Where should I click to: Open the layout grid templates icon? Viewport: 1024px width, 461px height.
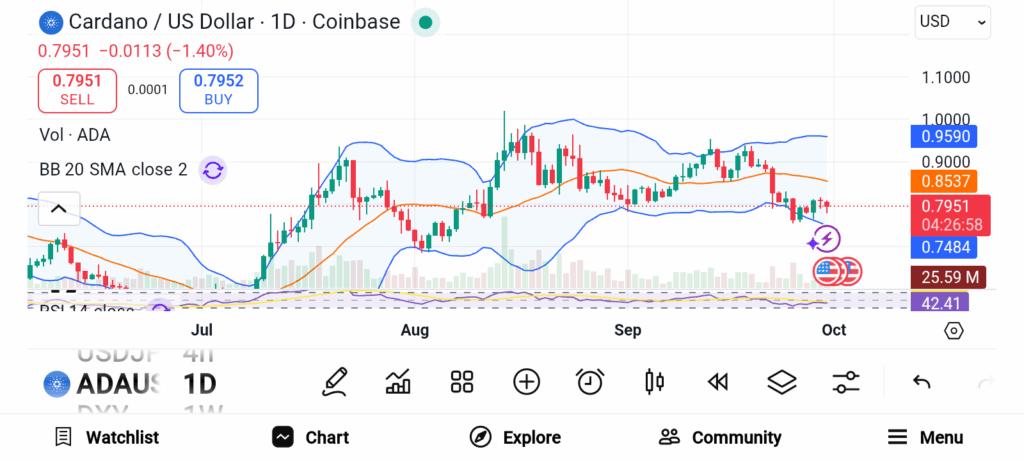pos(461,381)
